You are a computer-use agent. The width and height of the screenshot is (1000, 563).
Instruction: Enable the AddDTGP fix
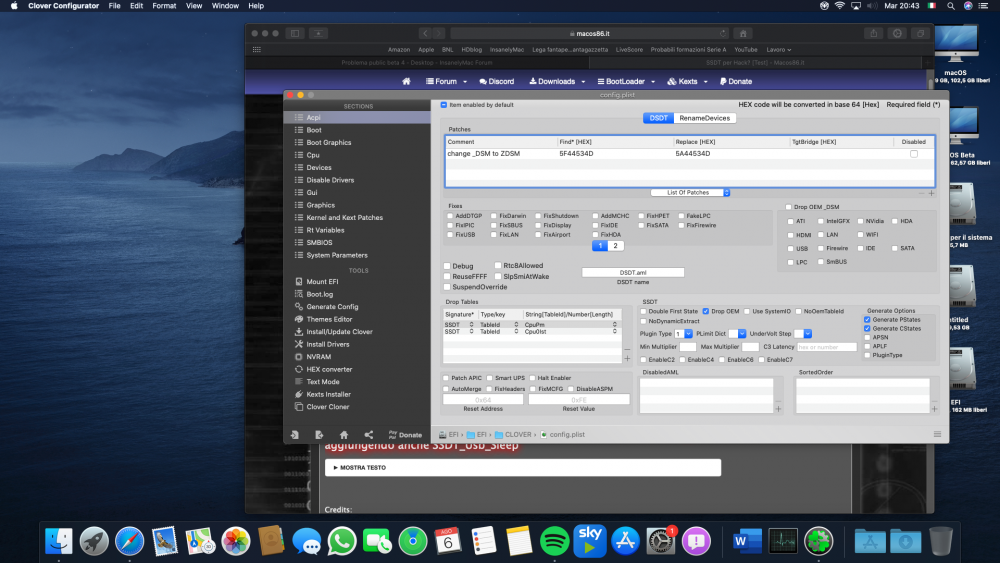point(450,216)
